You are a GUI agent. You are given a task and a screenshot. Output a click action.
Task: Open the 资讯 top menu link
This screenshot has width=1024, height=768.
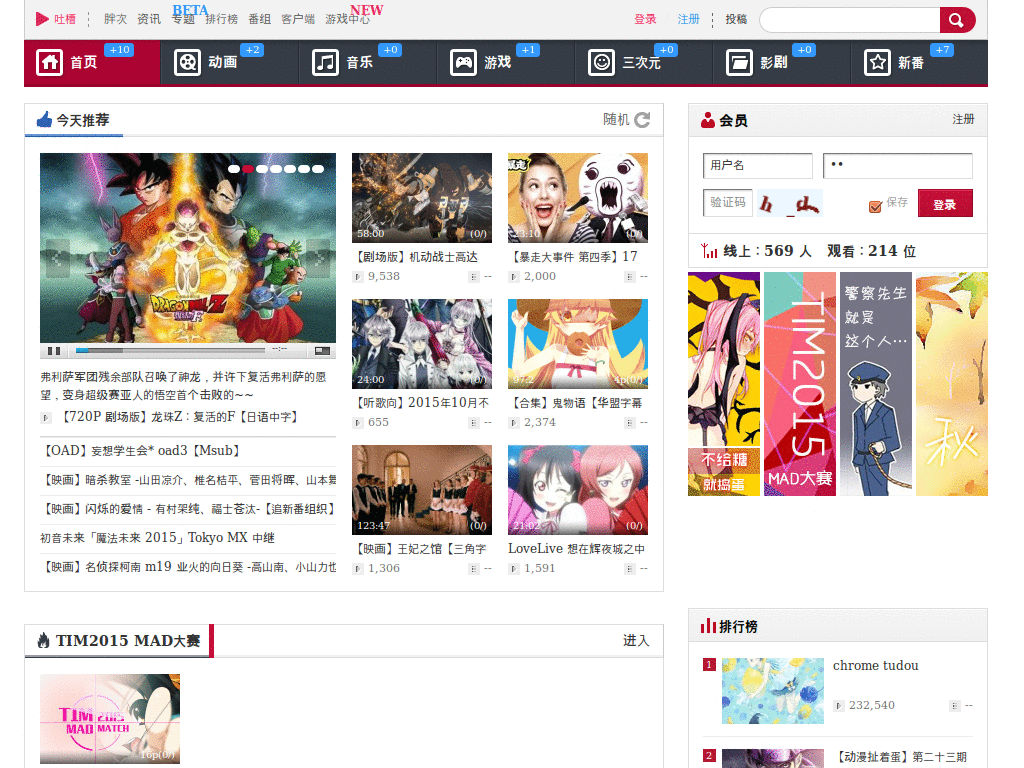tap(148, 19)
